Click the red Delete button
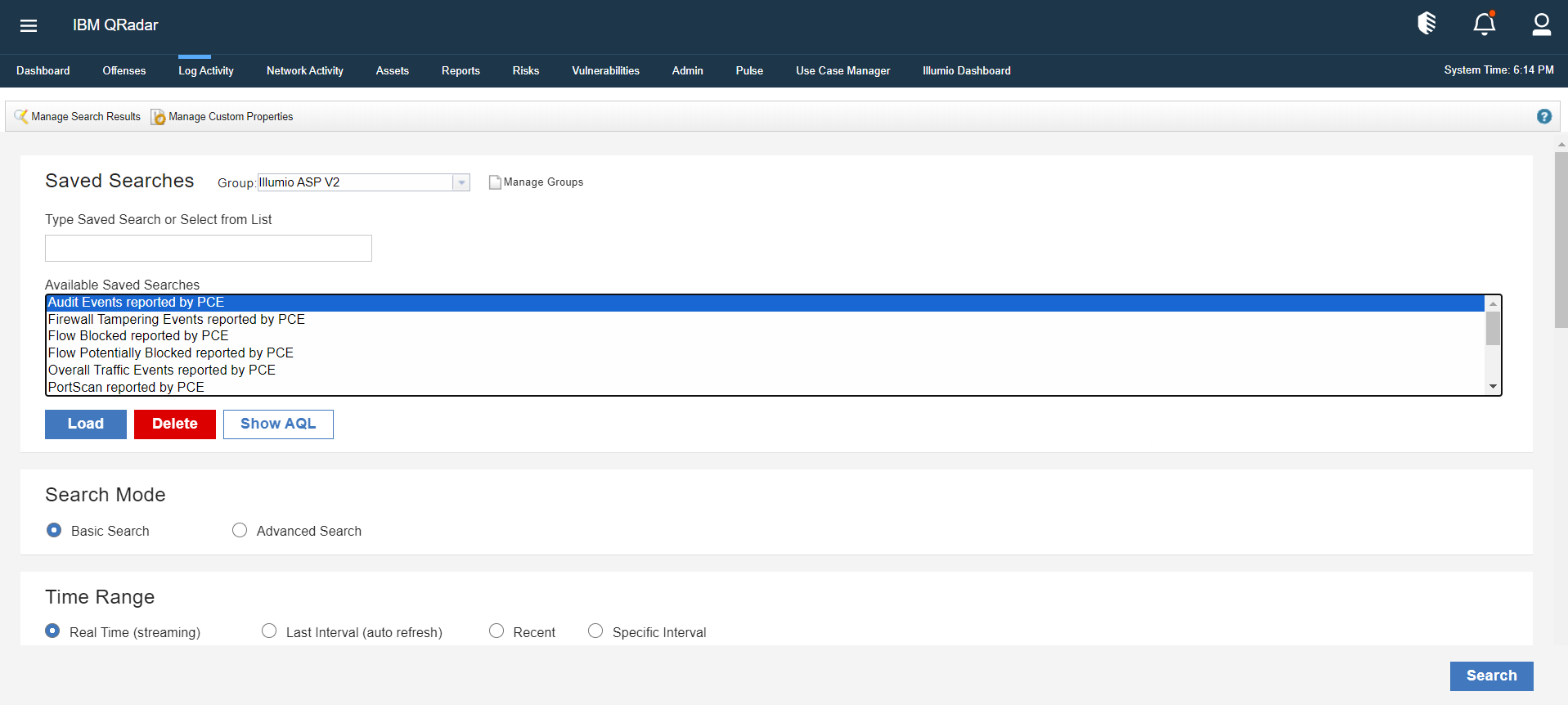Viewport: 1568px width, 705px height. pyautogui.click(x=175, y=424)
